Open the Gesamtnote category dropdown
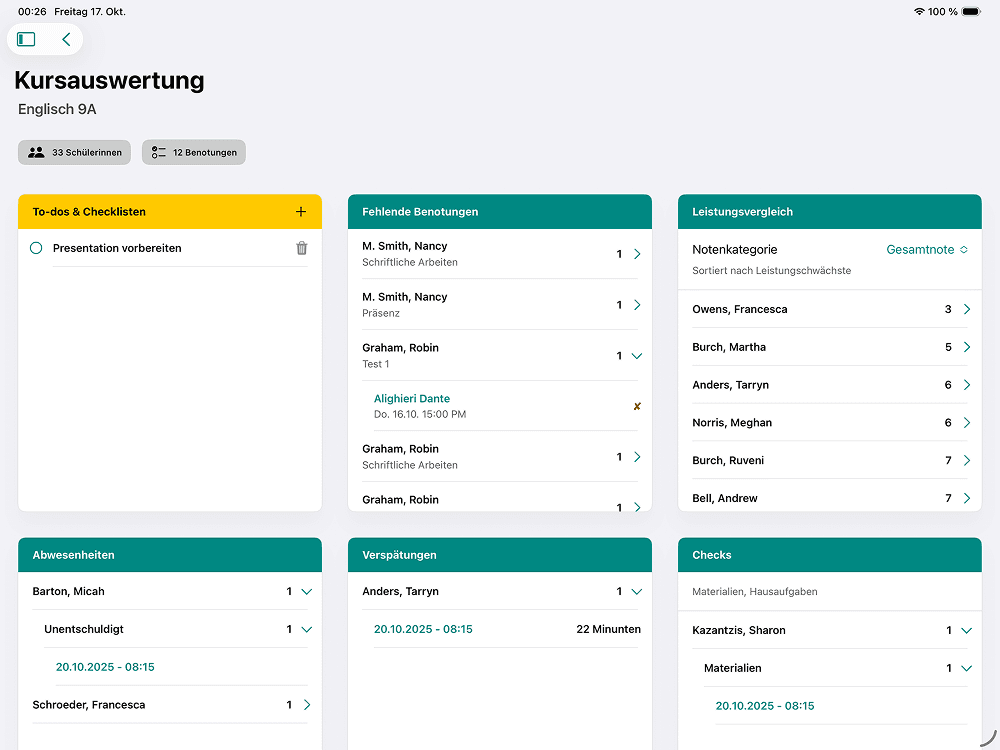Image resolution: width=1000 pixels, height=750 pixels. [927, 250]
